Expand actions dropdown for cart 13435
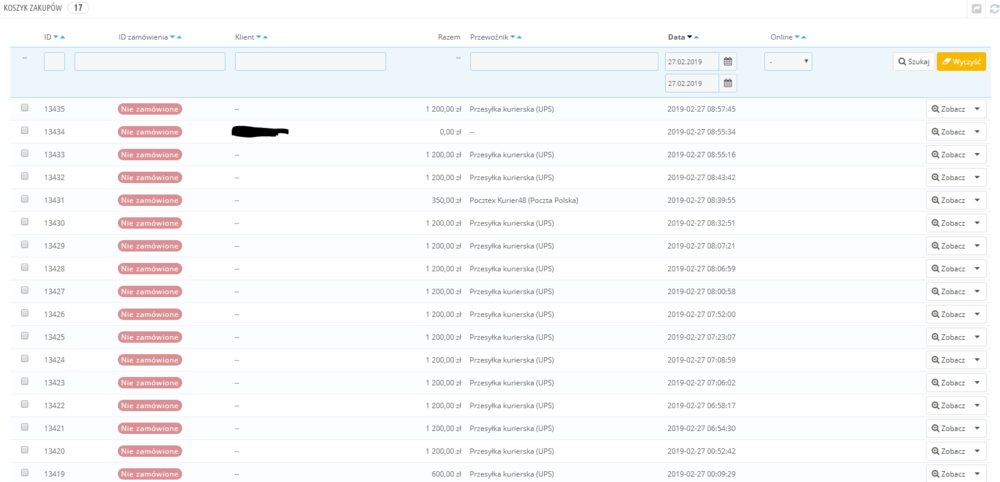 (x=977, y=109)
